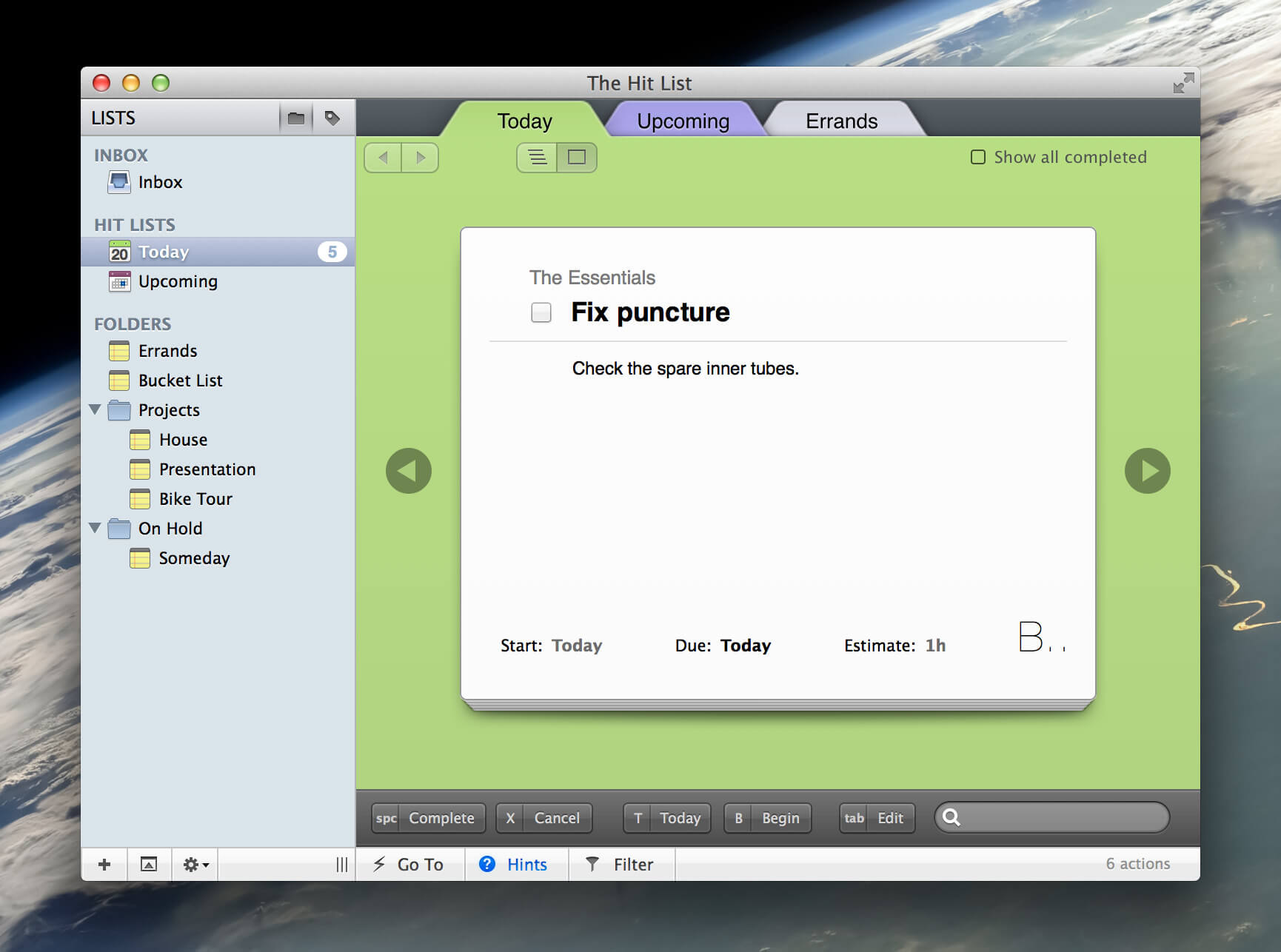
Task: Click the sidebar resize handle icon
Action: tap(341, 864)
